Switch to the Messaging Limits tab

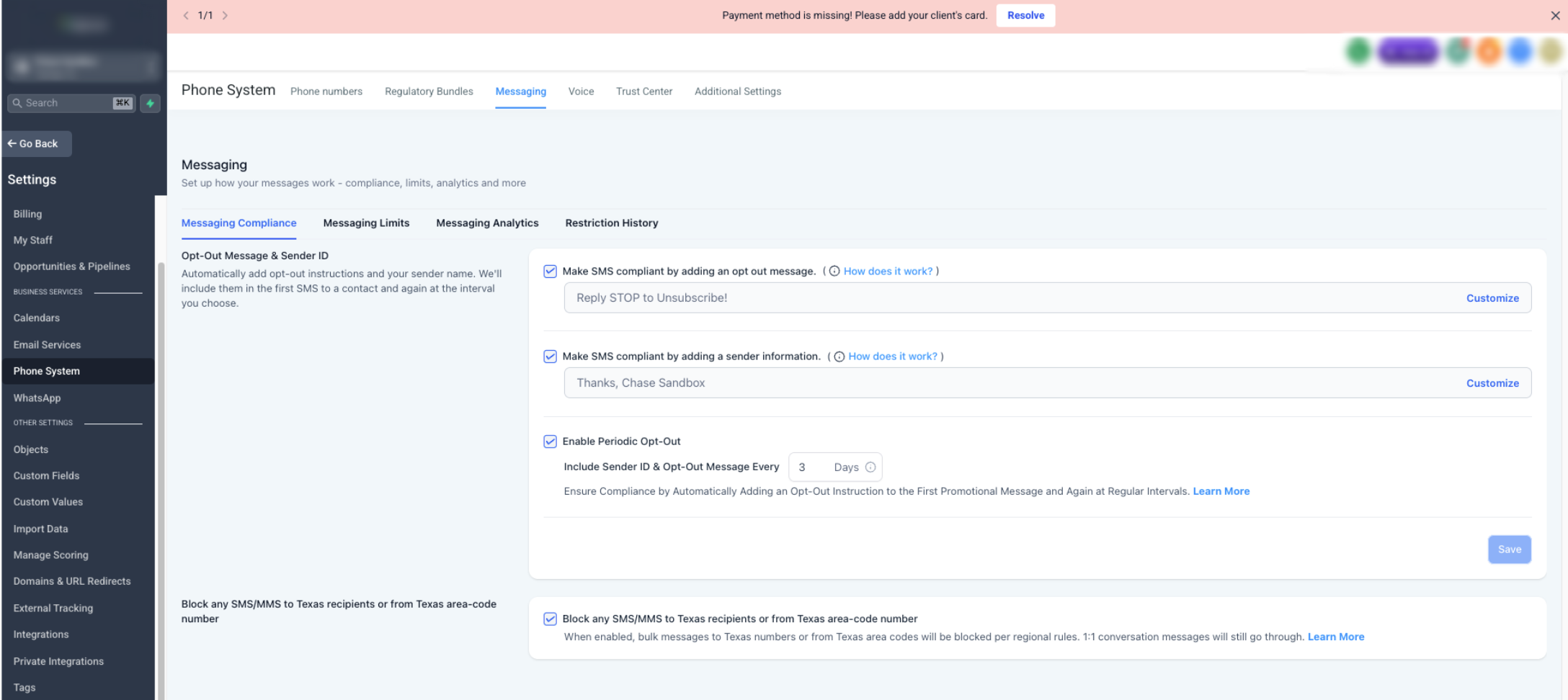pyautogui.click(x=366, y=223)
